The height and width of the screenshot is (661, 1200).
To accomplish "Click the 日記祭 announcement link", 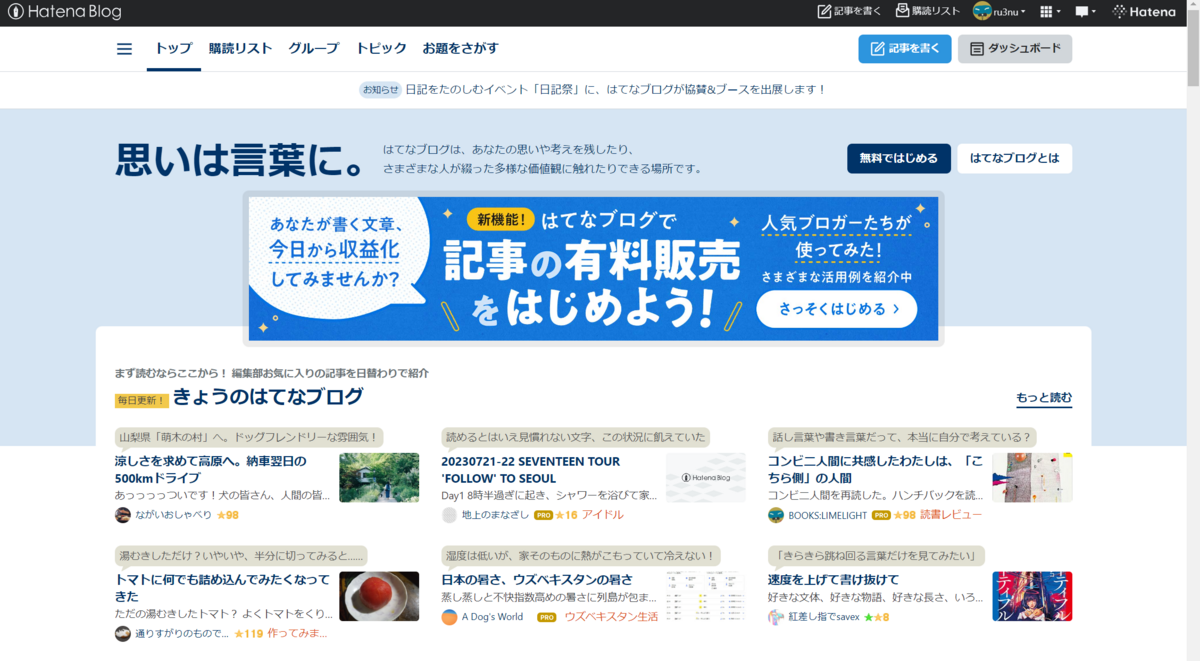I will 616,90.
